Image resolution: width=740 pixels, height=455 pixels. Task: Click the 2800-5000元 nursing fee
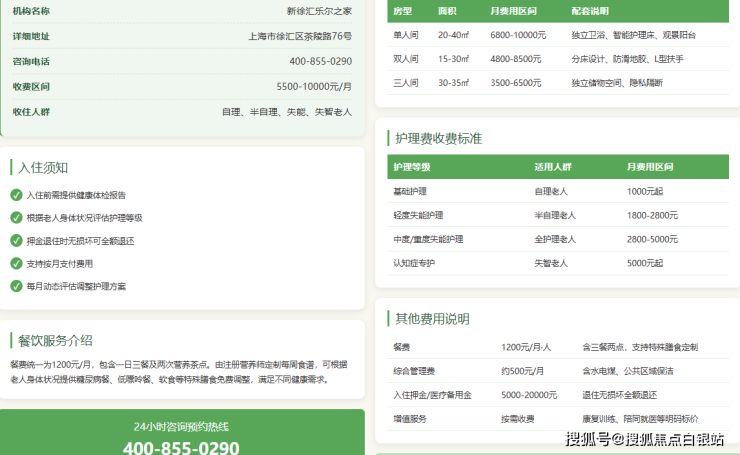652,239
